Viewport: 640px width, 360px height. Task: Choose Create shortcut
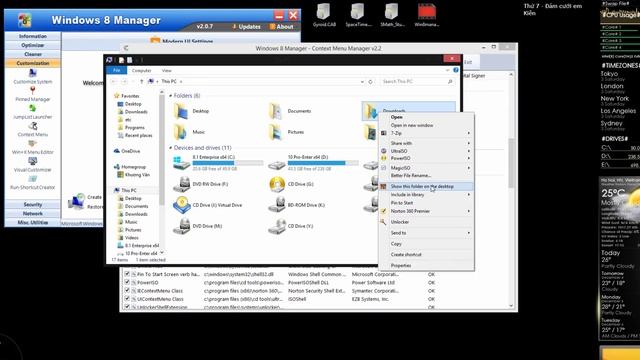(x=426, y=255)
